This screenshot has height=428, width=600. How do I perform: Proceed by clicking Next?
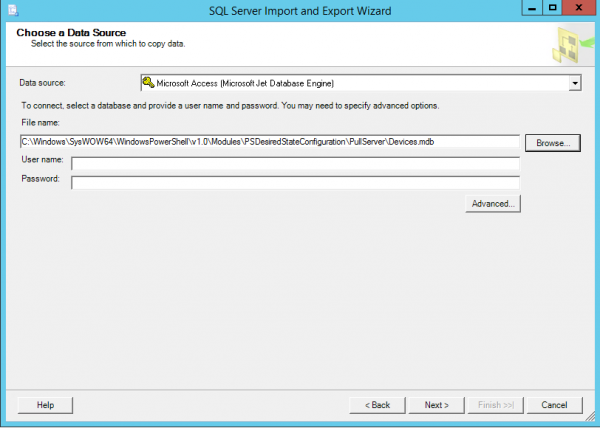(x=436, y=405)
